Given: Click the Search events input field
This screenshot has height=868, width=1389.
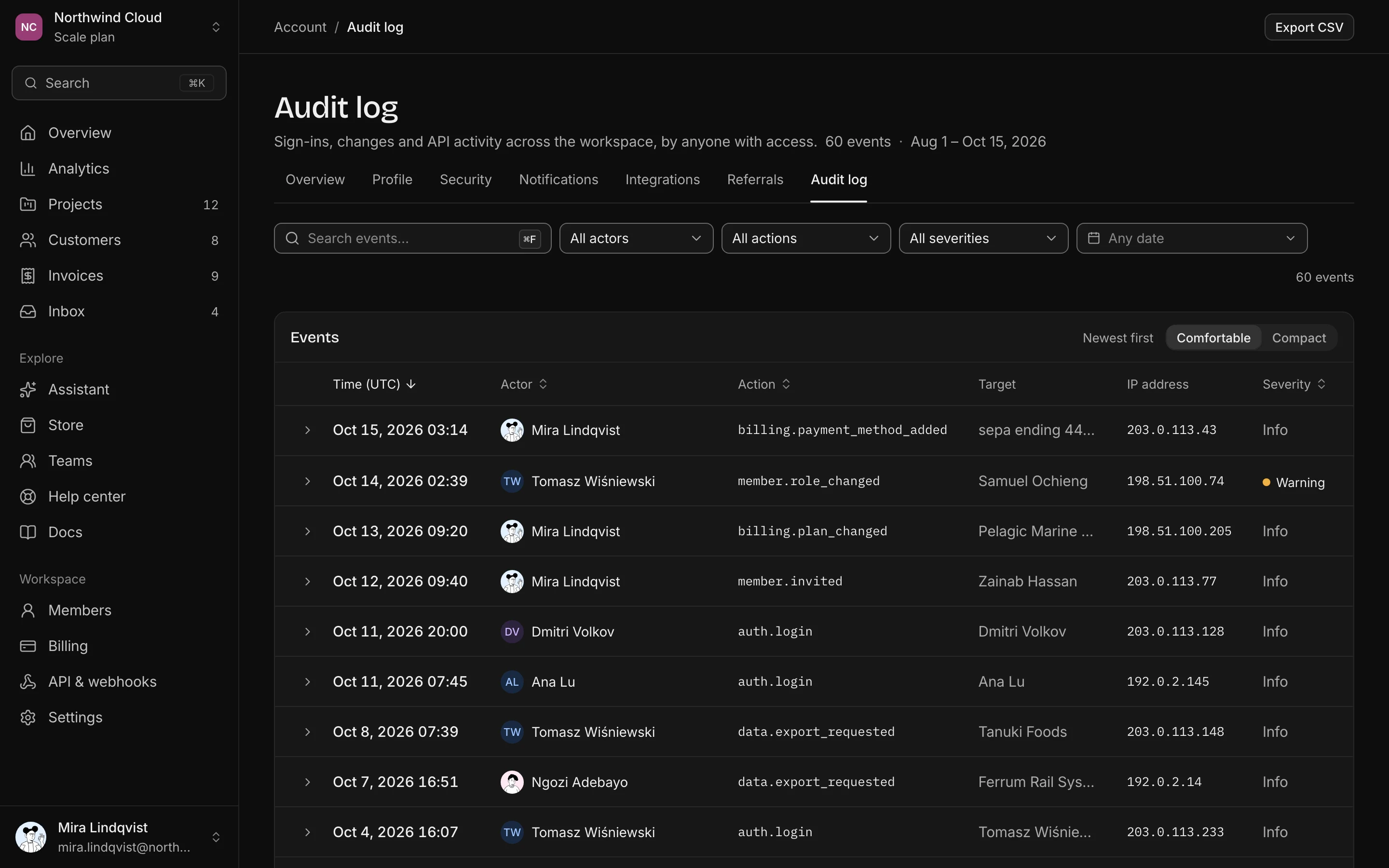Looking at the screenshot, I should (x=412, y=238).
